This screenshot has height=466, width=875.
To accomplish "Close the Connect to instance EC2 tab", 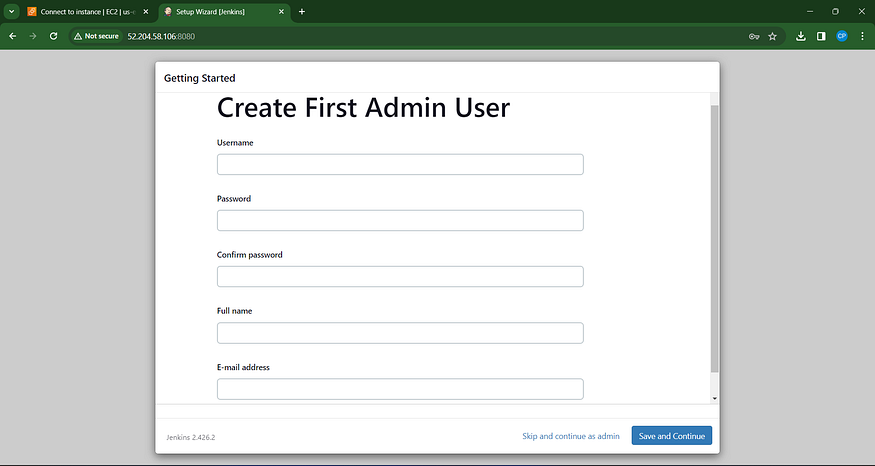I will tap(146, 12).
